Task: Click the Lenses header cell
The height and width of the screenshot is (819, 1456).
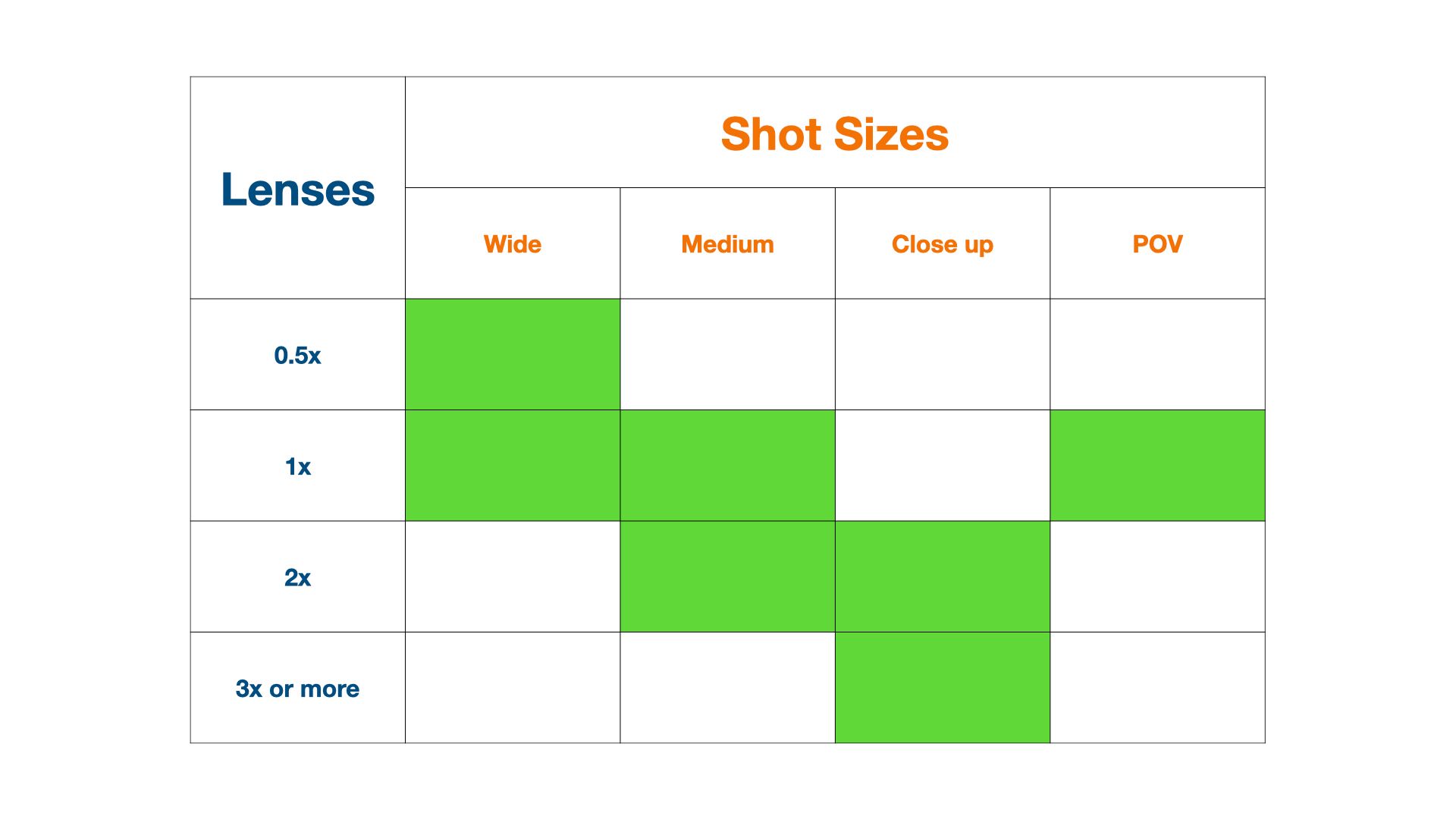Action: 297,188
